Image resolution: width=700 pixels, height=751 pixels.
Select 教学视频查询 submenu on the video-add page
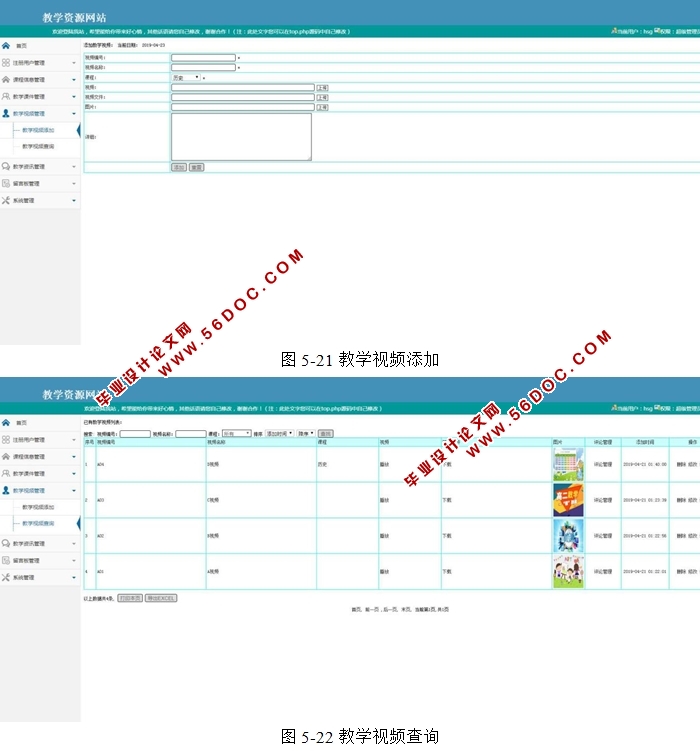tap(38, 147)
